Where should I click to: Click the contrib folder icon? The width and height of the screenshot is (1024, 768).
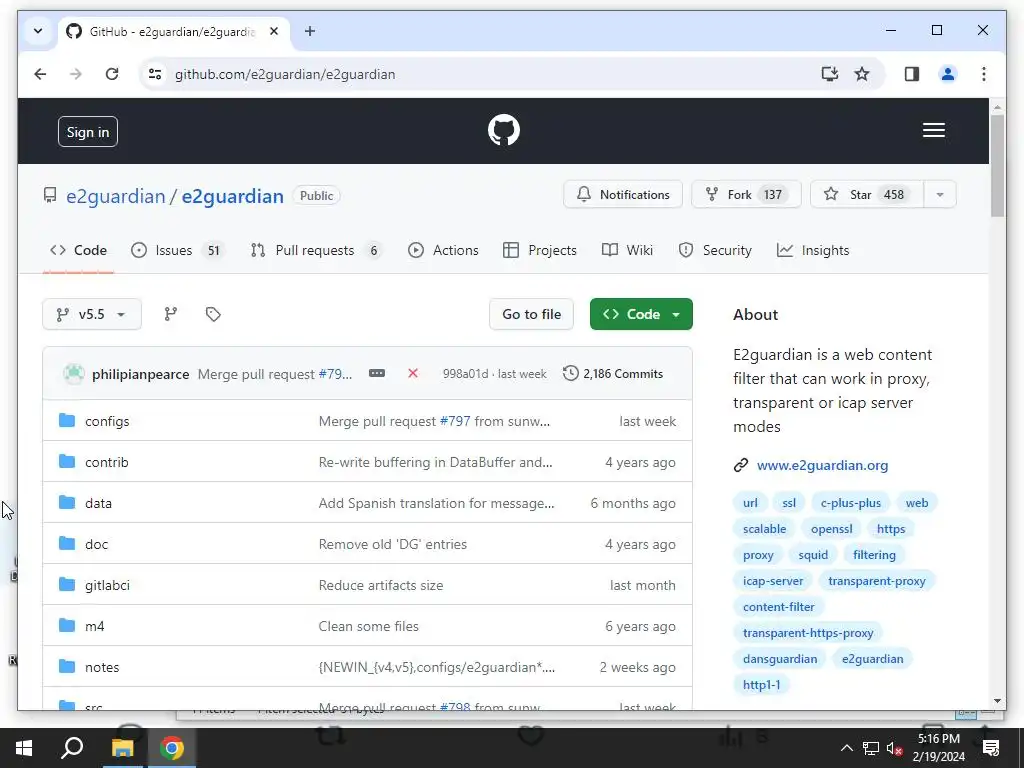pyautogui.click(x=67, y=462)
